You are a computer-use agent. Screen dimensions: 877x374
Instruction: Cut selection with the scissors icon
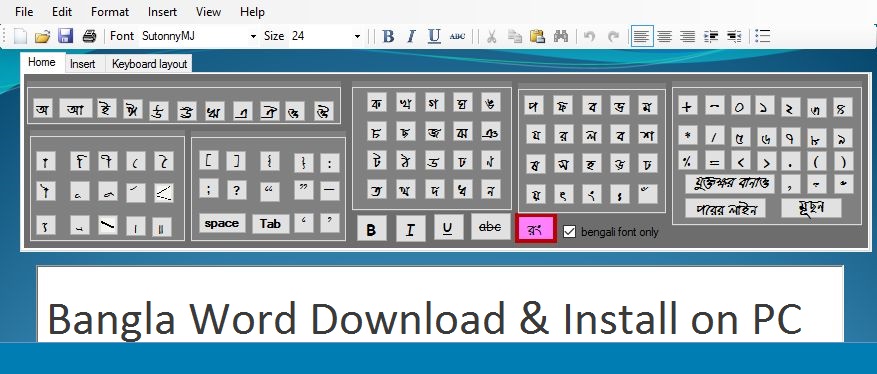coord(492,37)
